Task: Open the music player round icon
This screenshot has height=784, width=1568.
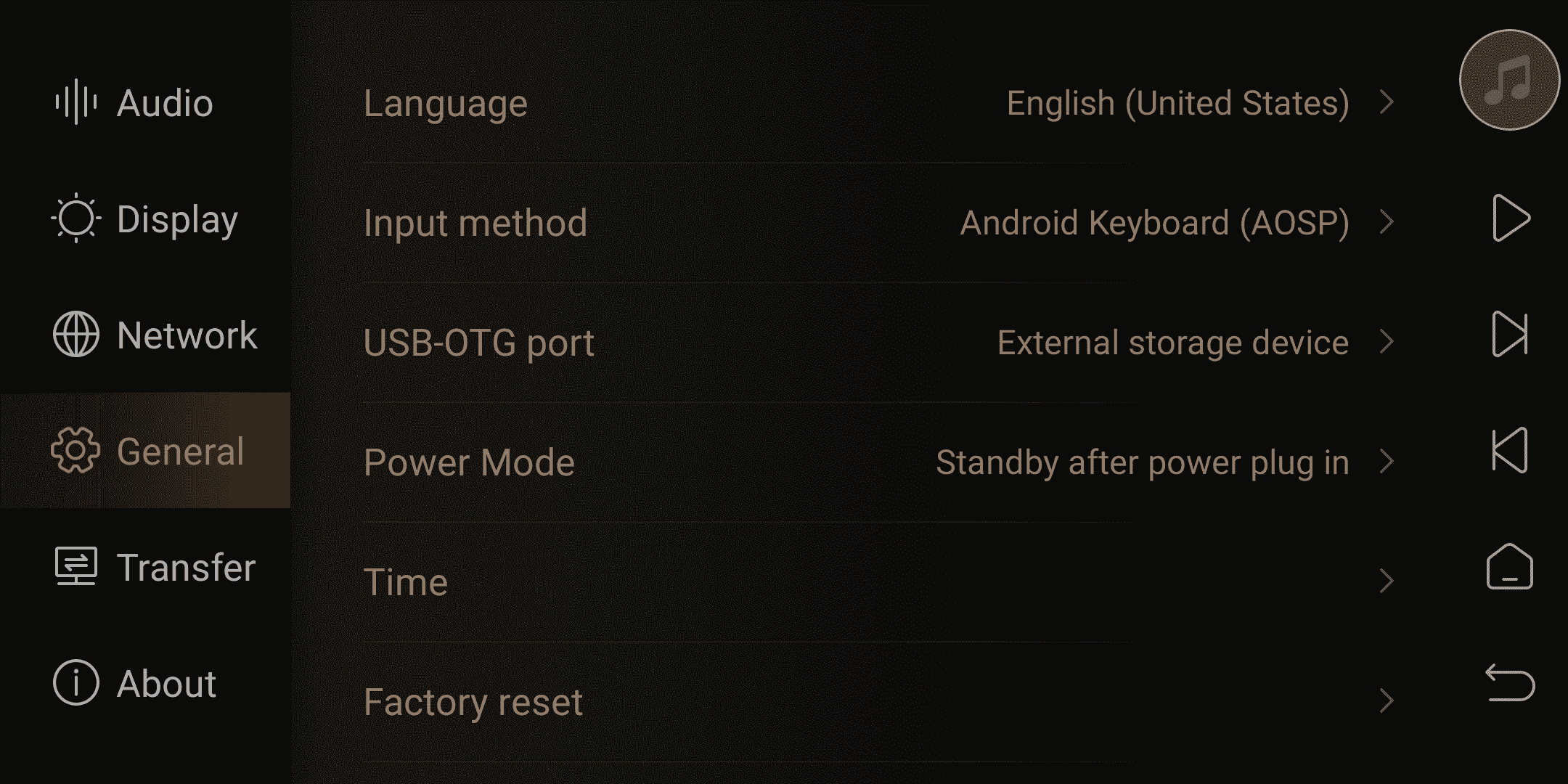Action: pyautogui.click(x=1509, y=80)
